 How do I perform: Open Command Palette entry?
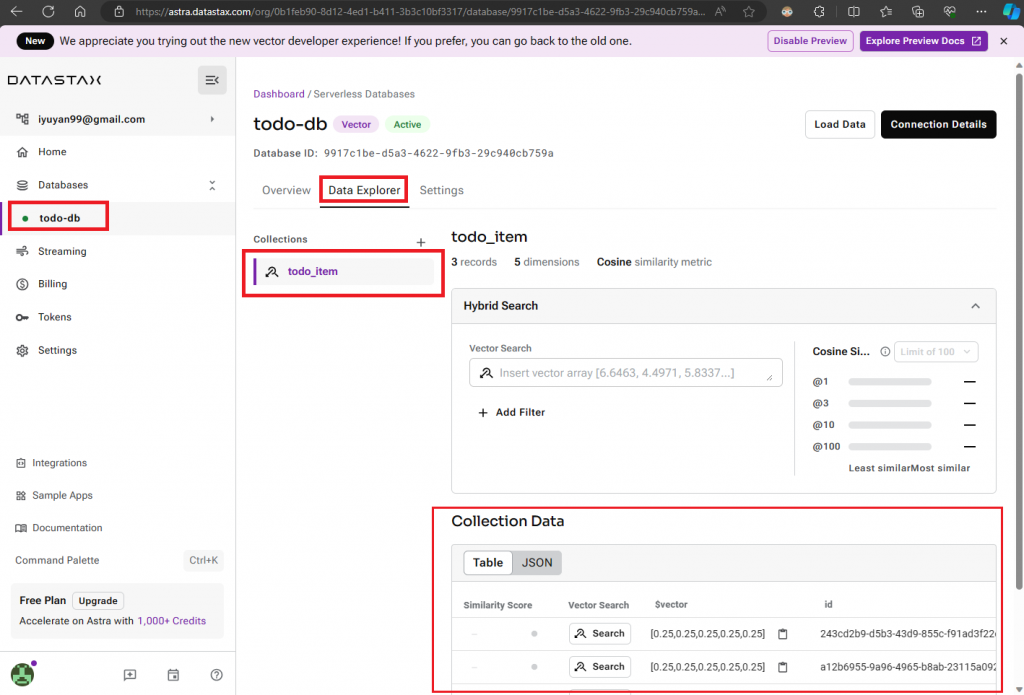click(118, 560)
